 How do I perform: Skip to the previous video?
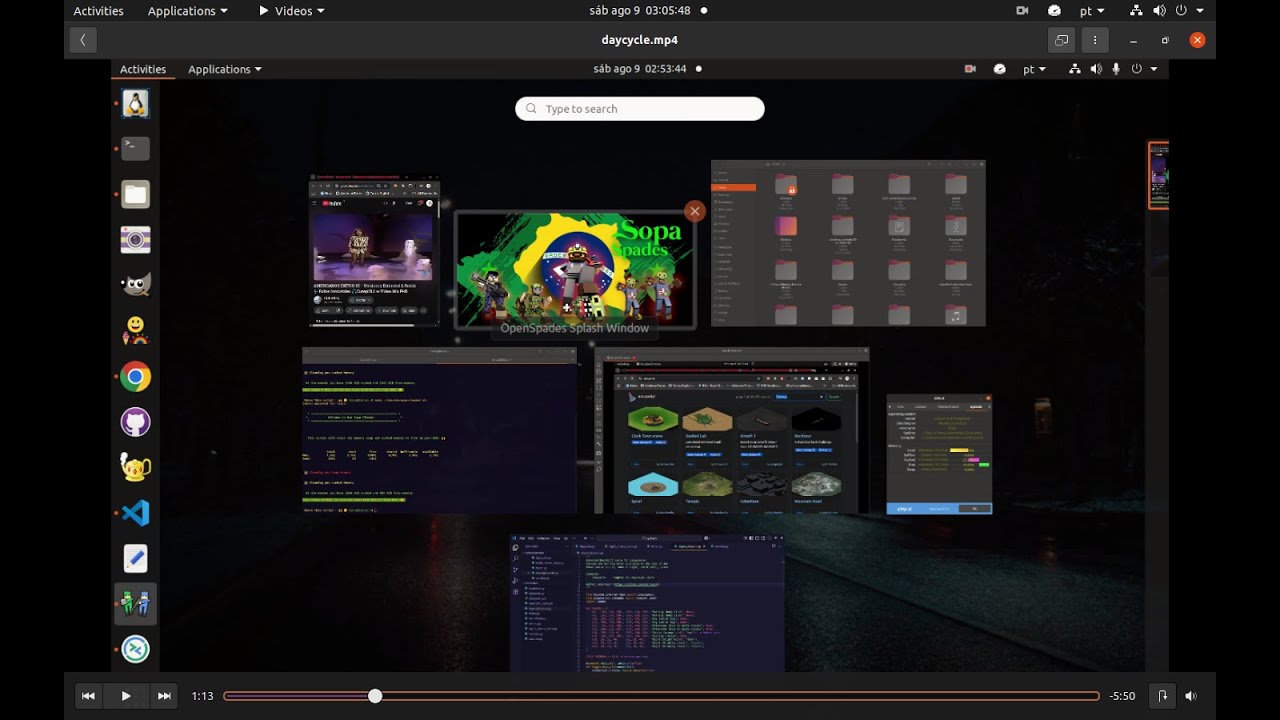coord(89,696)
